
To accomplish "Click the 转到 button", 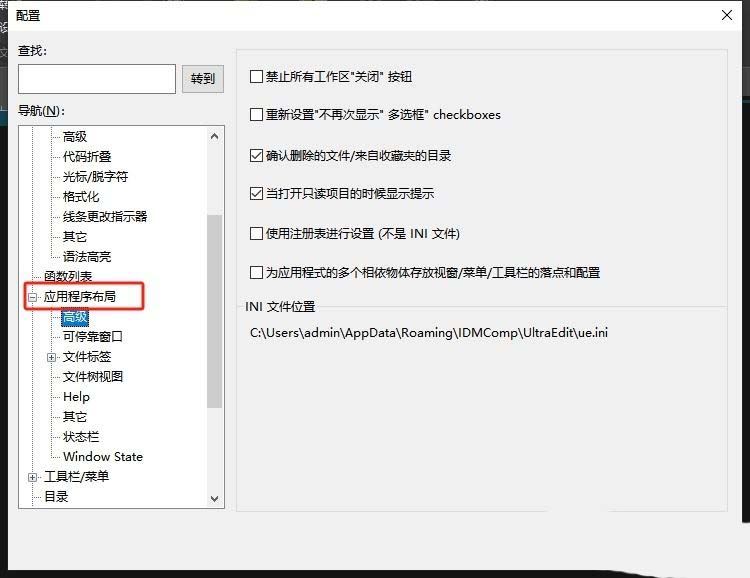I will pos(203,79).
